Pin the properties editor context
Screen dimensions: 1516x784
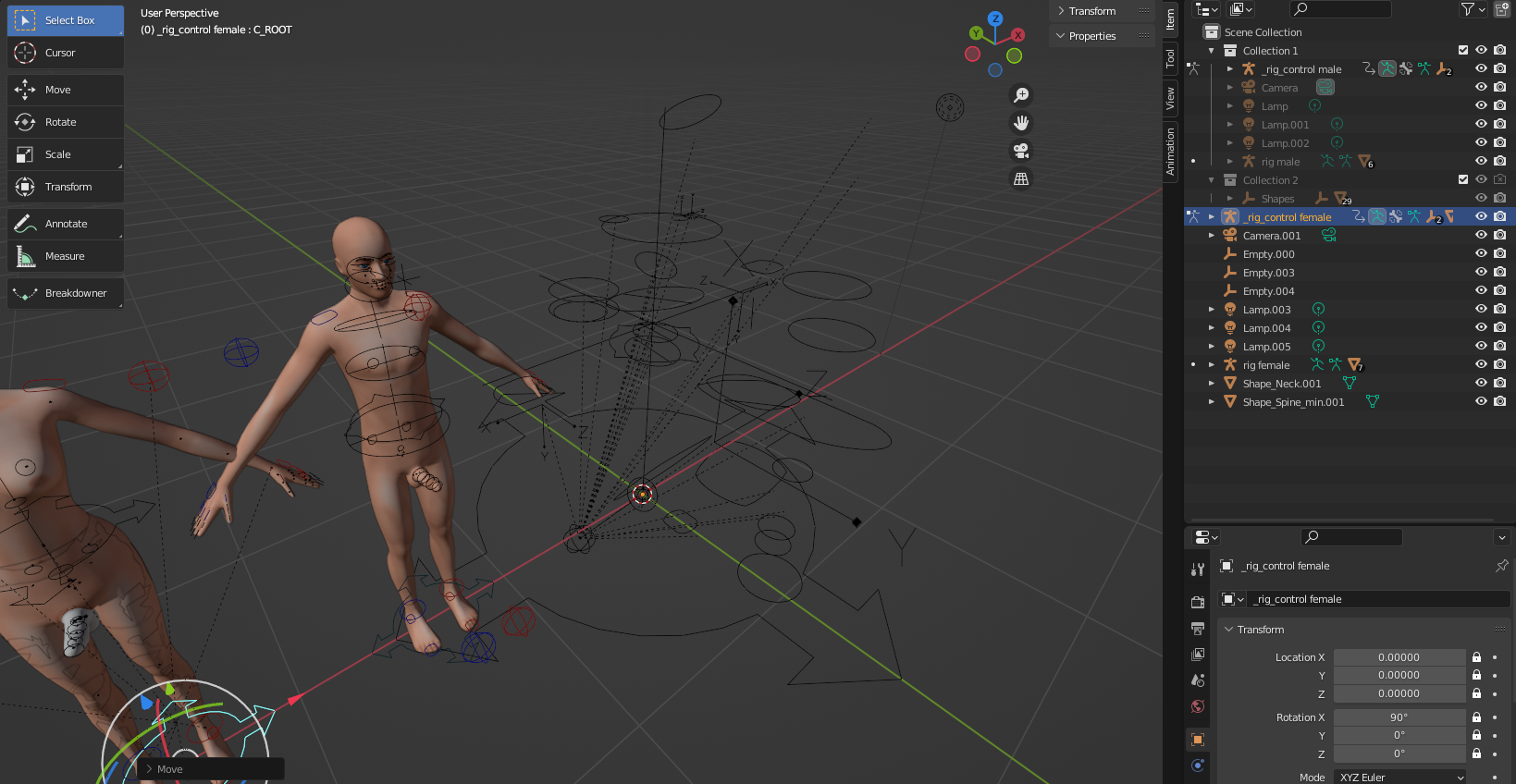tap(1501, 566)
